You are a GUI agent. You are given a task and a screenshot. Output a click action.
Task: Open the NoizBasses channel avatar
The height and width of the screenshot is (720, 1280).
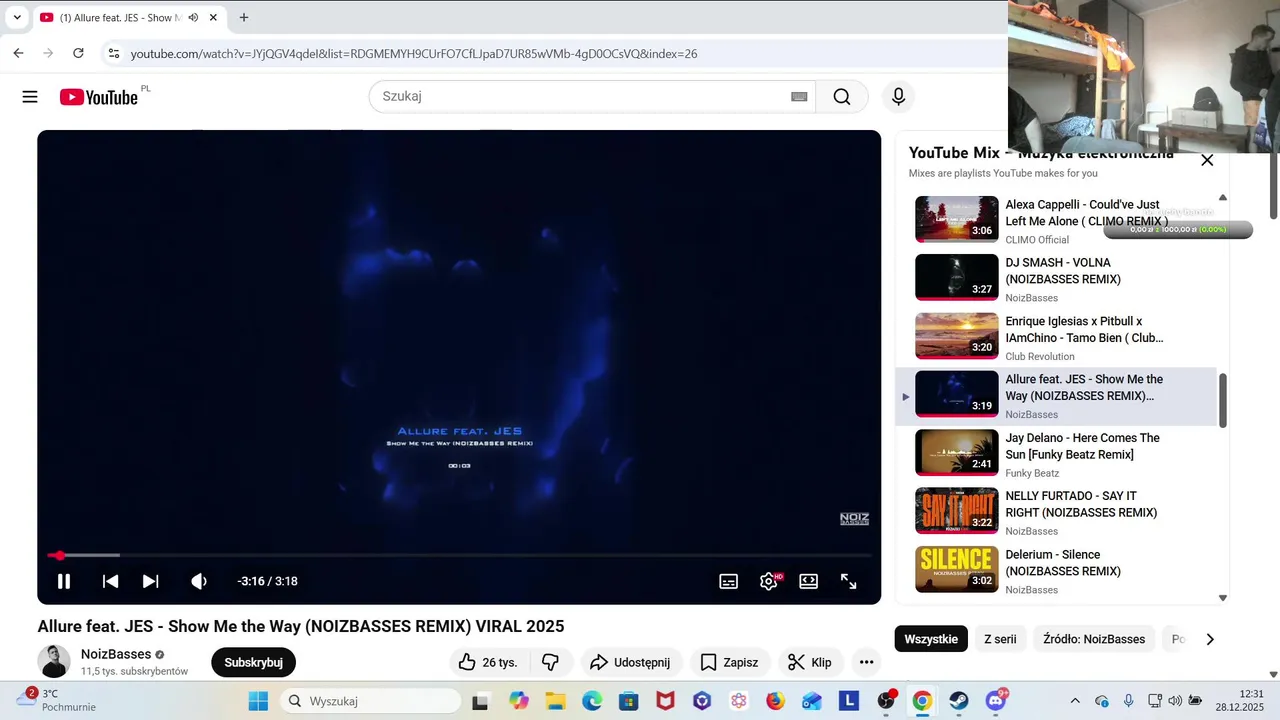tap(54, 661)
